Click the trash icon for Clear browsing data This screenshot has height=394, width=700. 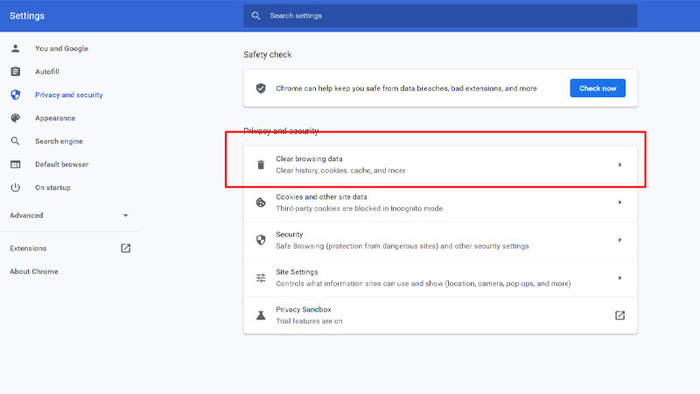[261, 165]
